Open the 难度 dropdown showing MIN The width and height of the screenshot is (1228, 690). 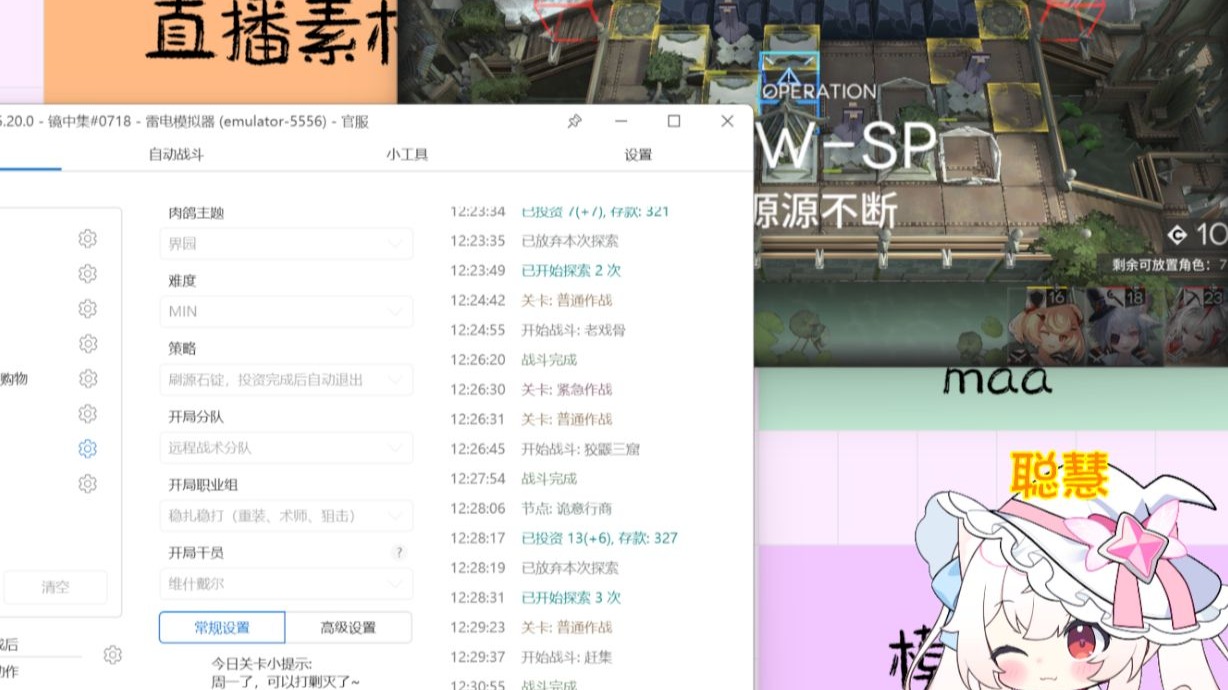point(286,311)
